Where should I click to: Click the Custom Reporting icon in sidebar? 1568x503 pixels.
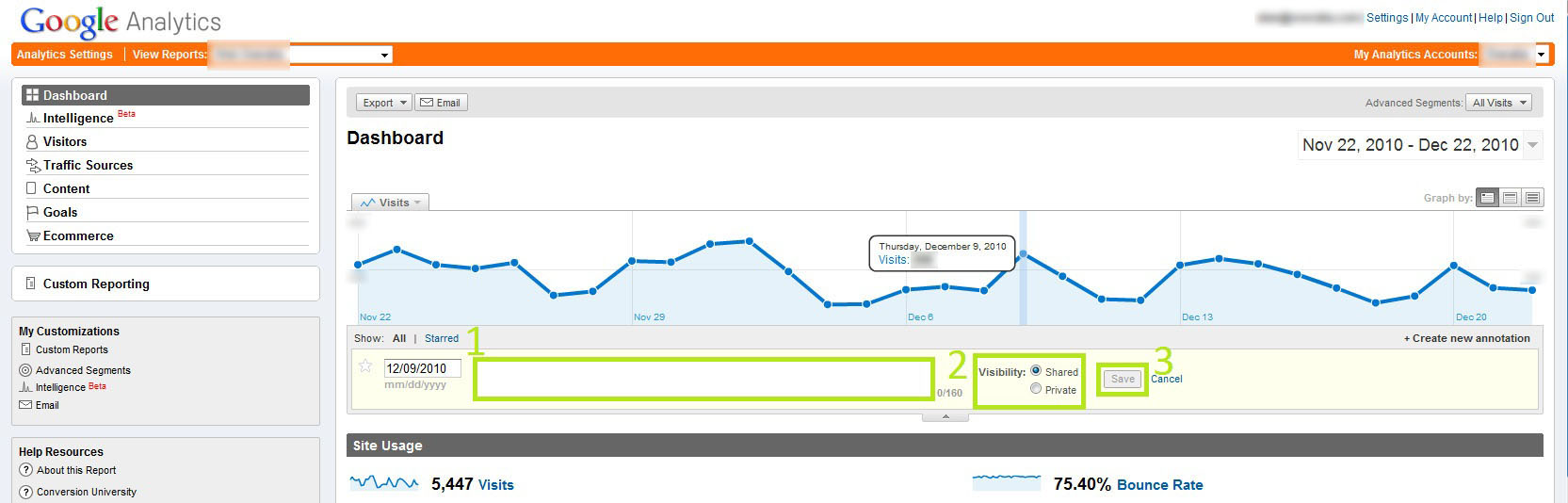pyautogui.click(x=31, y=284)
